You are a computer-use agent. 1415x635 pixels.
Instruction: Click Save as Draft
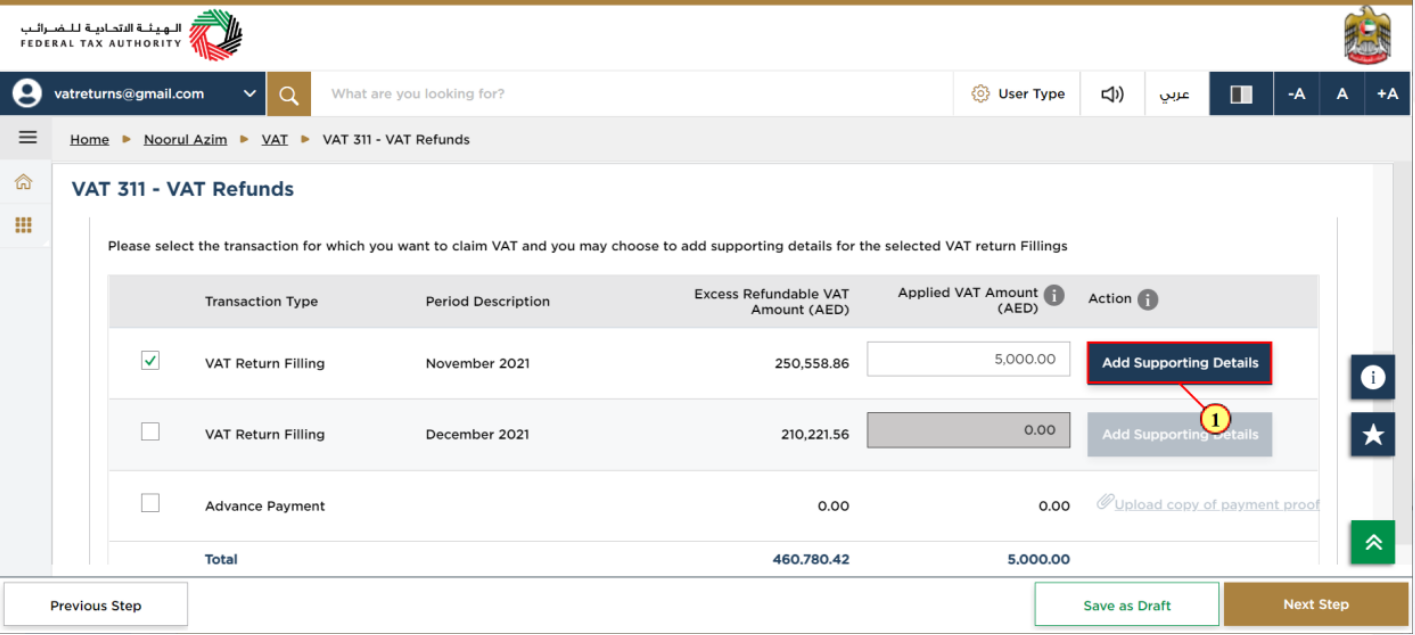tap(1127, 605)
